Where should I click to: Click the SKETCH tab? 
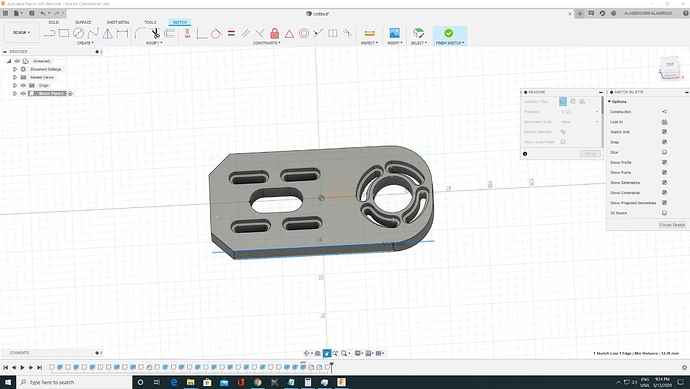point(180,22)
